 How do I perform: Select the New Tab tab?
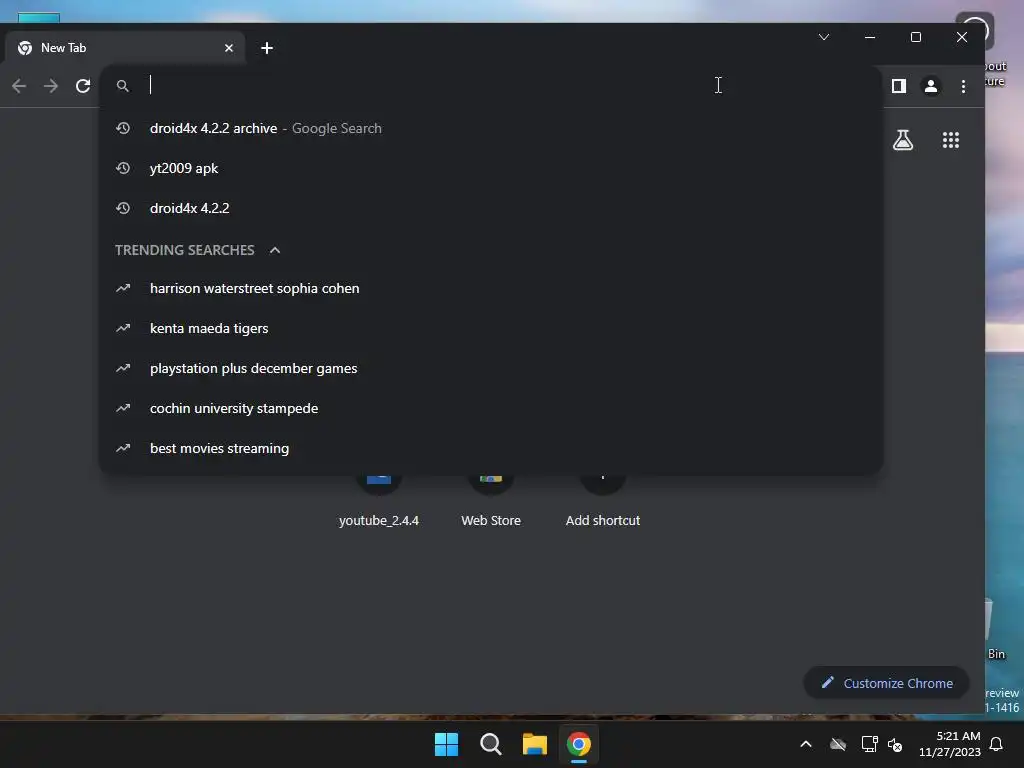(125, 48)
